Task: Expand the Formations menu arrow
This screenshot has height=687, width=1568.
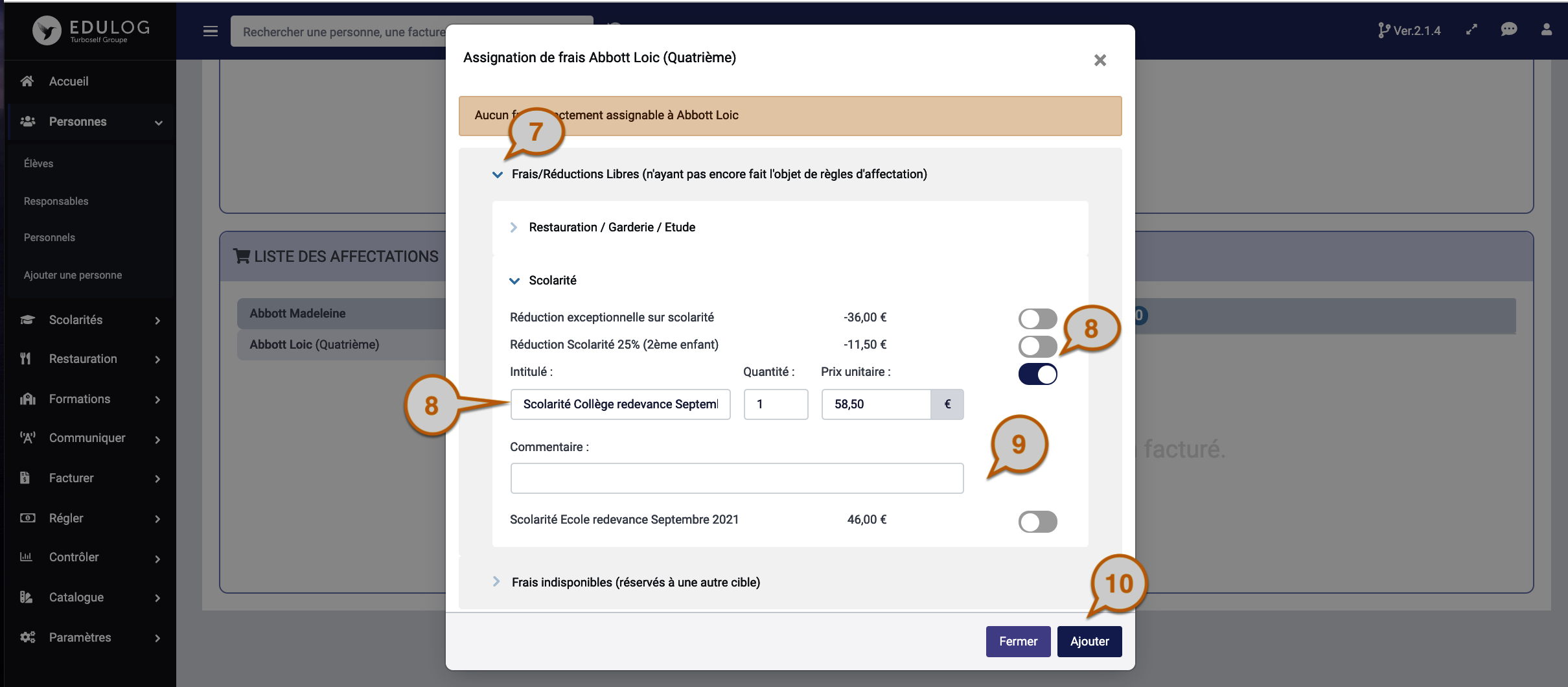Action: pos(157,399)
